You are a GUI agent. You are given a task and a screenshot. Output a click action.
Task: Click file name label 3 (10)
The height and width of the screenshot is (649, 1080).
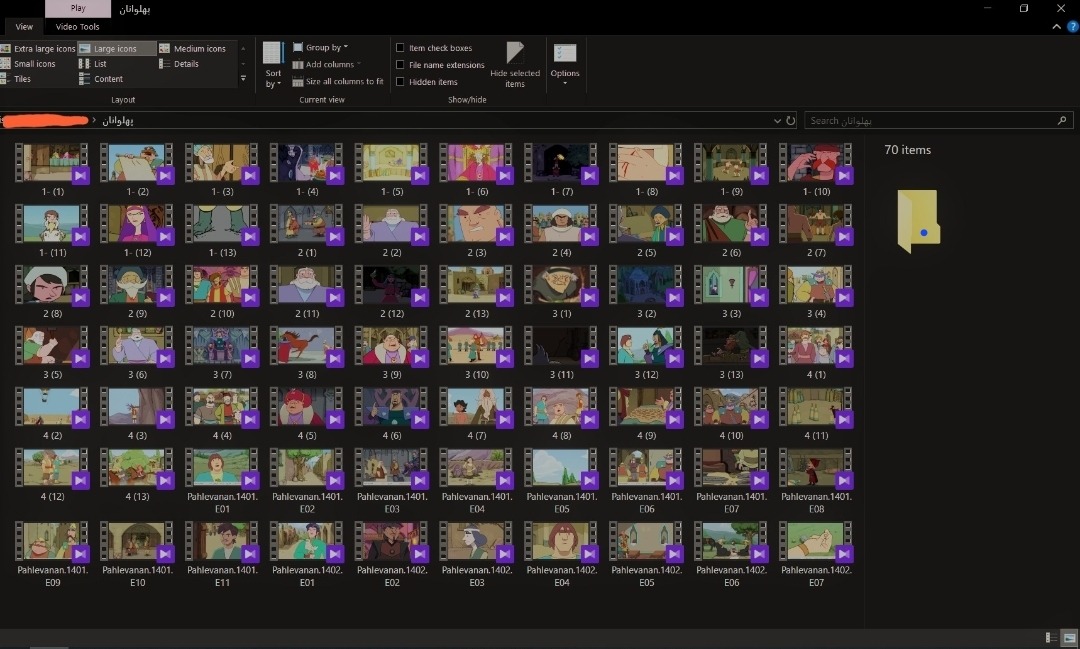477,375
